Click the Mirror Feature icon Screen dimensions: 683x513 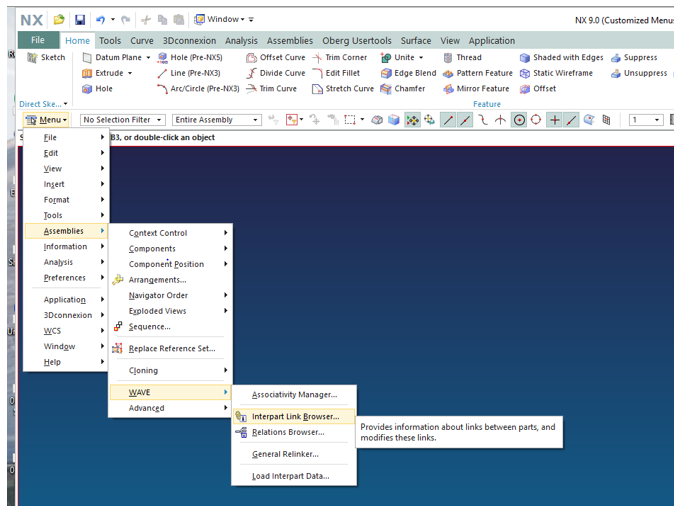point(448,89)
